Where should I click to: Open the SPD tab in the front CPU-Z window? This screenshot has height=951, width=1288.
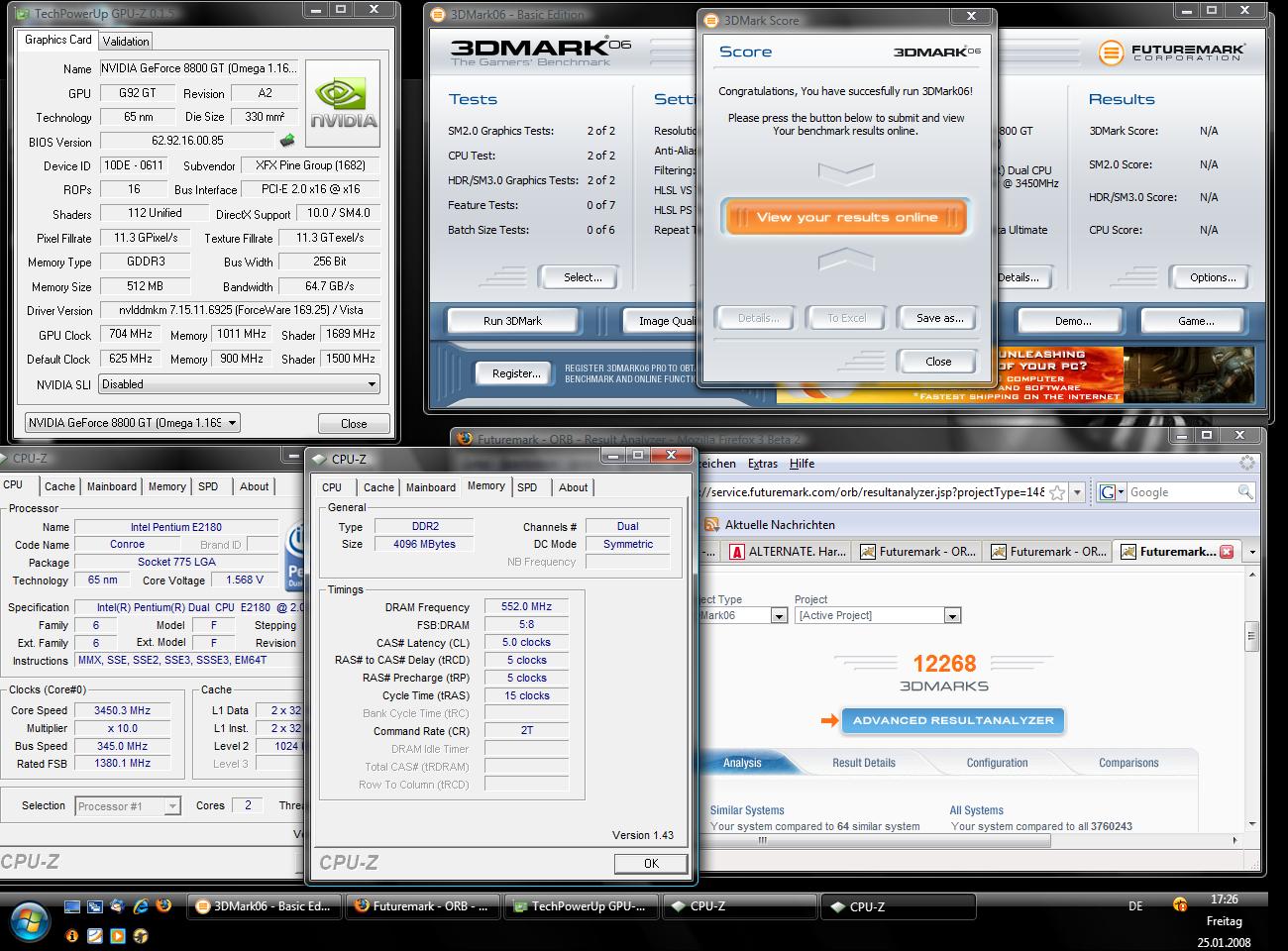pos(527,487)
